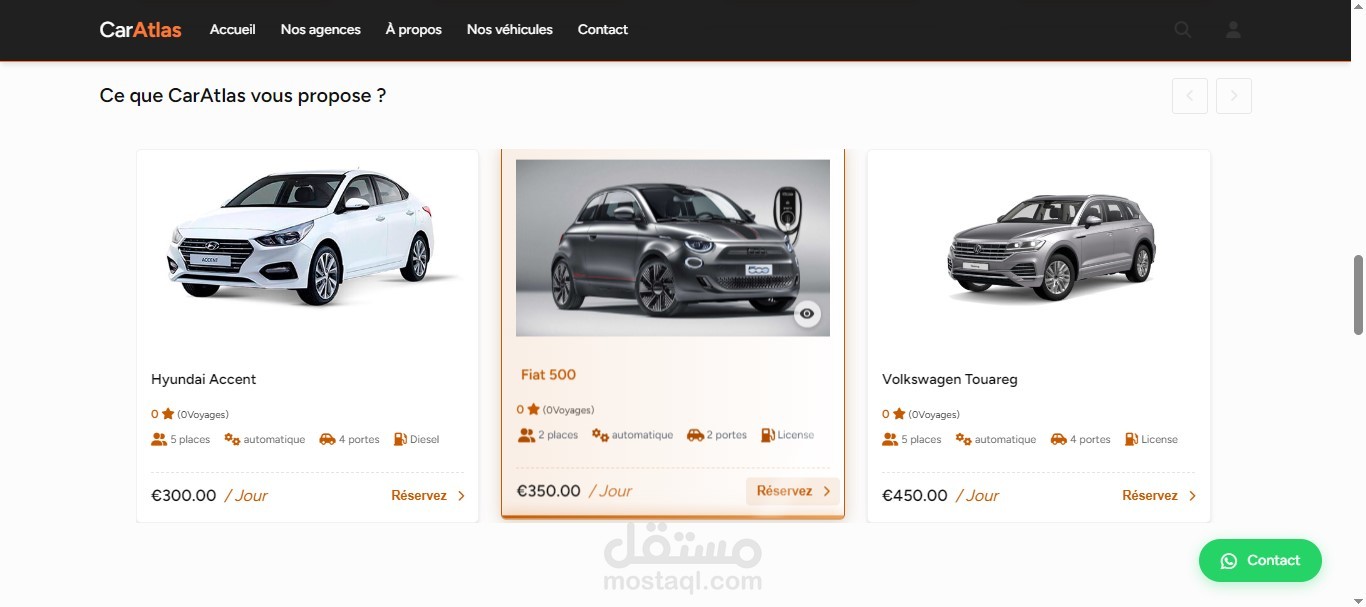Click the seats icon on Hyundai Accent card
This screenshot has height=607, width=1366.
[x=159, y=439]
